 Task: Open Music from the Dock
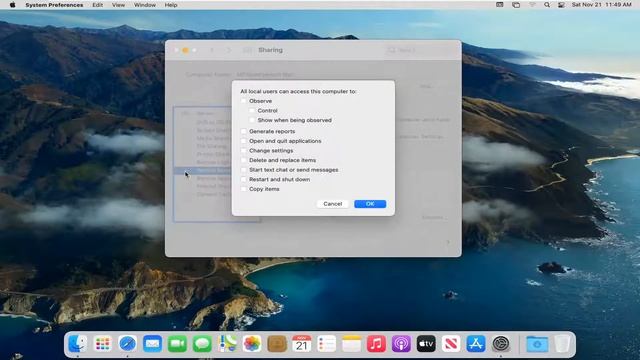click(x=376, y=344)
